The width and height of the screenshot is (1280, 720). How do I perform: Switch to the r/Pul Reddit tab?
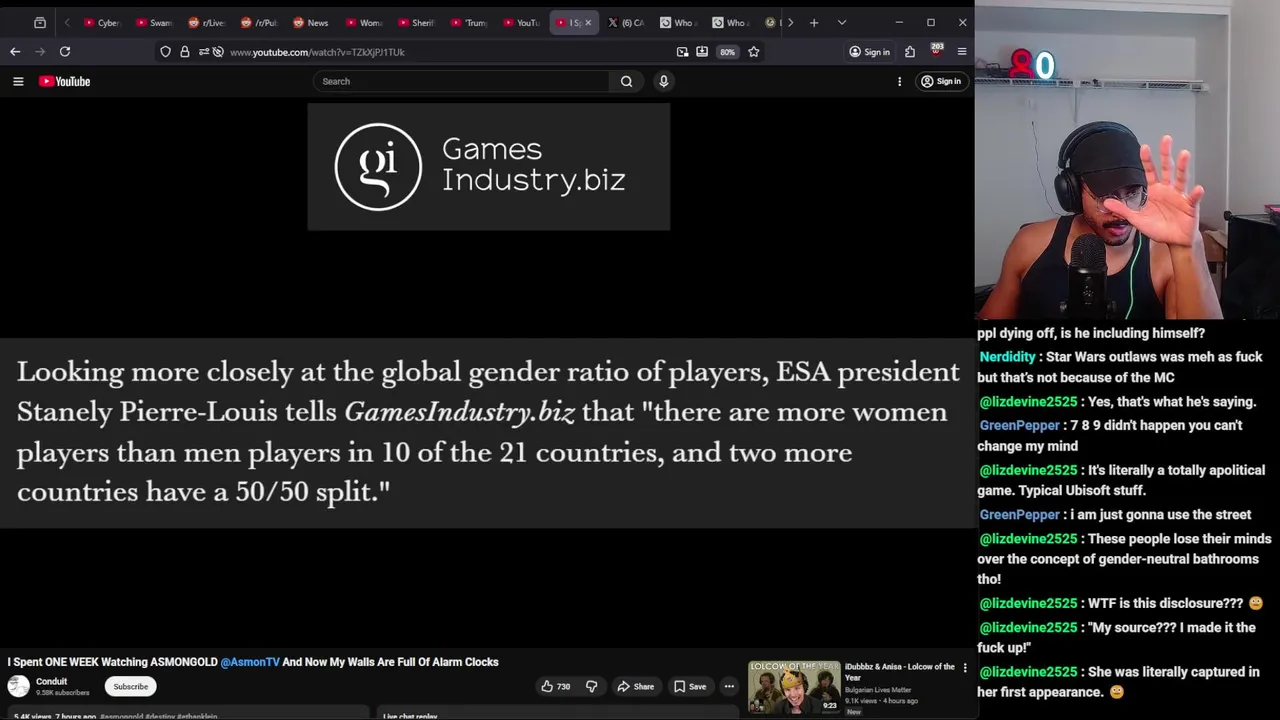click(x=258, y=22)
